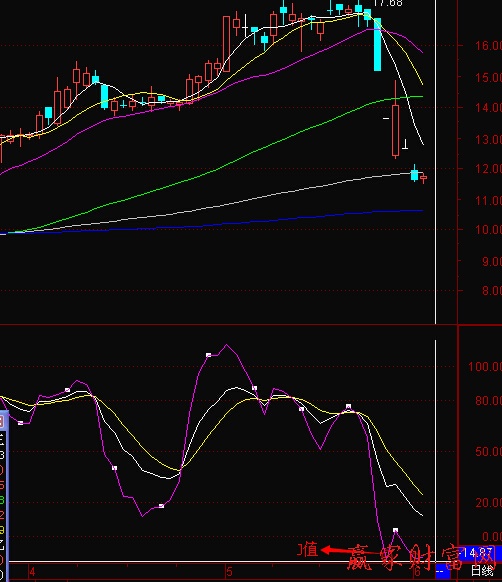Click the red J值 annotation text
Image resolution: width=502 pixels, height=582 pixels.
pos(307,549)
